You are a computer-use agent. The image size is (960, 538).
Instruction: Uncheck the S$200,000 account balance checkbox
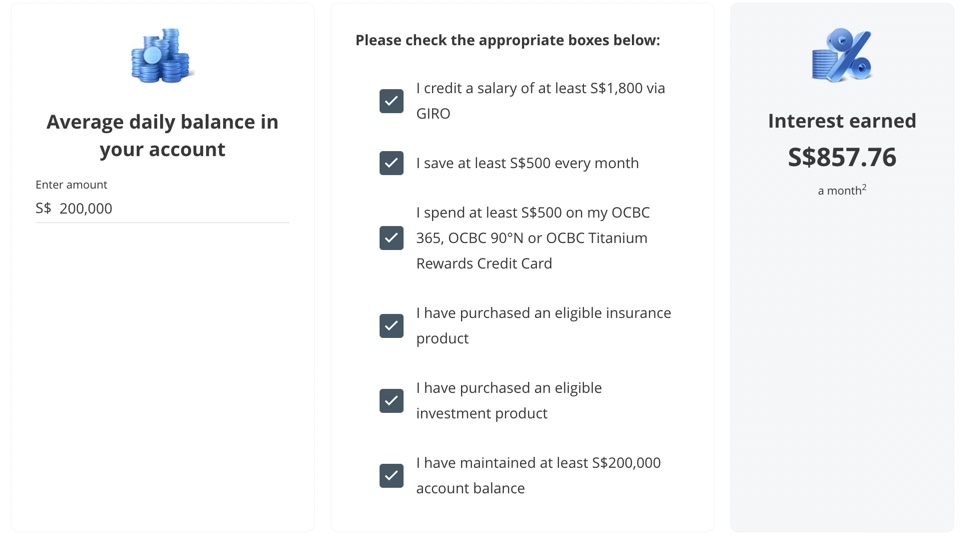(x=391, y=476)
